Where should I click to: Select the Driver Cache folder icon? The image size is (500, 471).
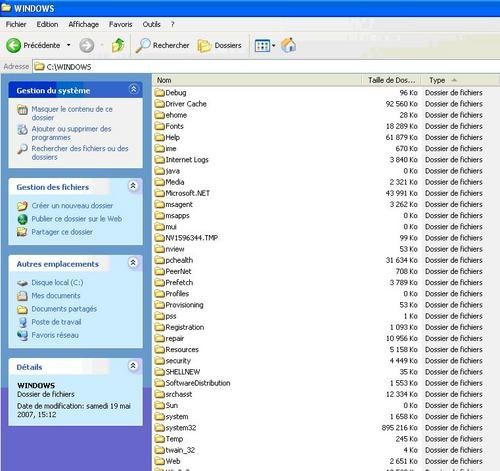point(160,104)
